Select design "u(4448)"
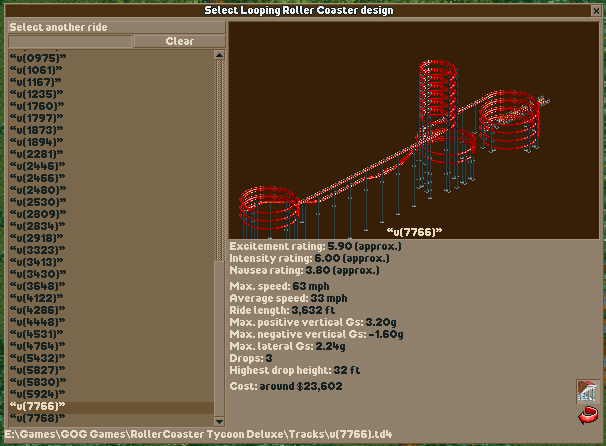606x446 pixels. click(x=111, y=322)
